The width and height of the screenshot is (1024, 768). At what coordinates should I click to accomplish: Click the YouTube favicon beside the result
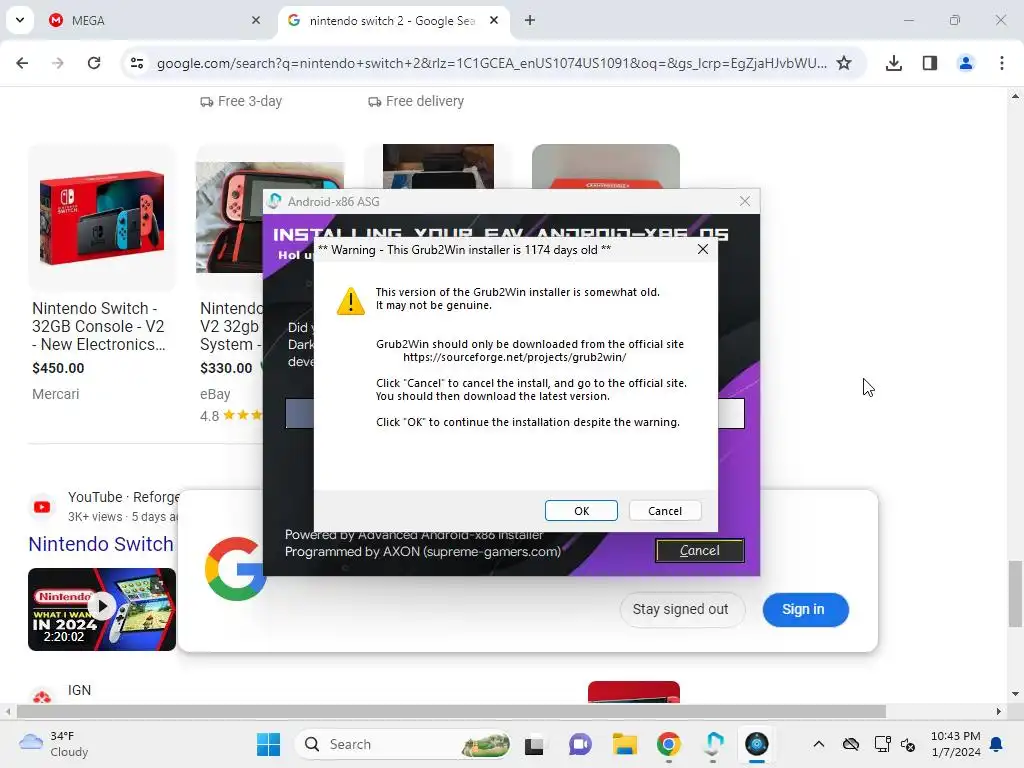42,506
